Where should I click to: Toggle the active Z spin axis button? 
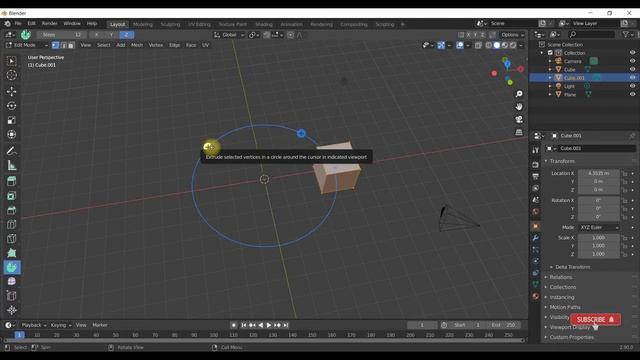(x=127, y=35)
